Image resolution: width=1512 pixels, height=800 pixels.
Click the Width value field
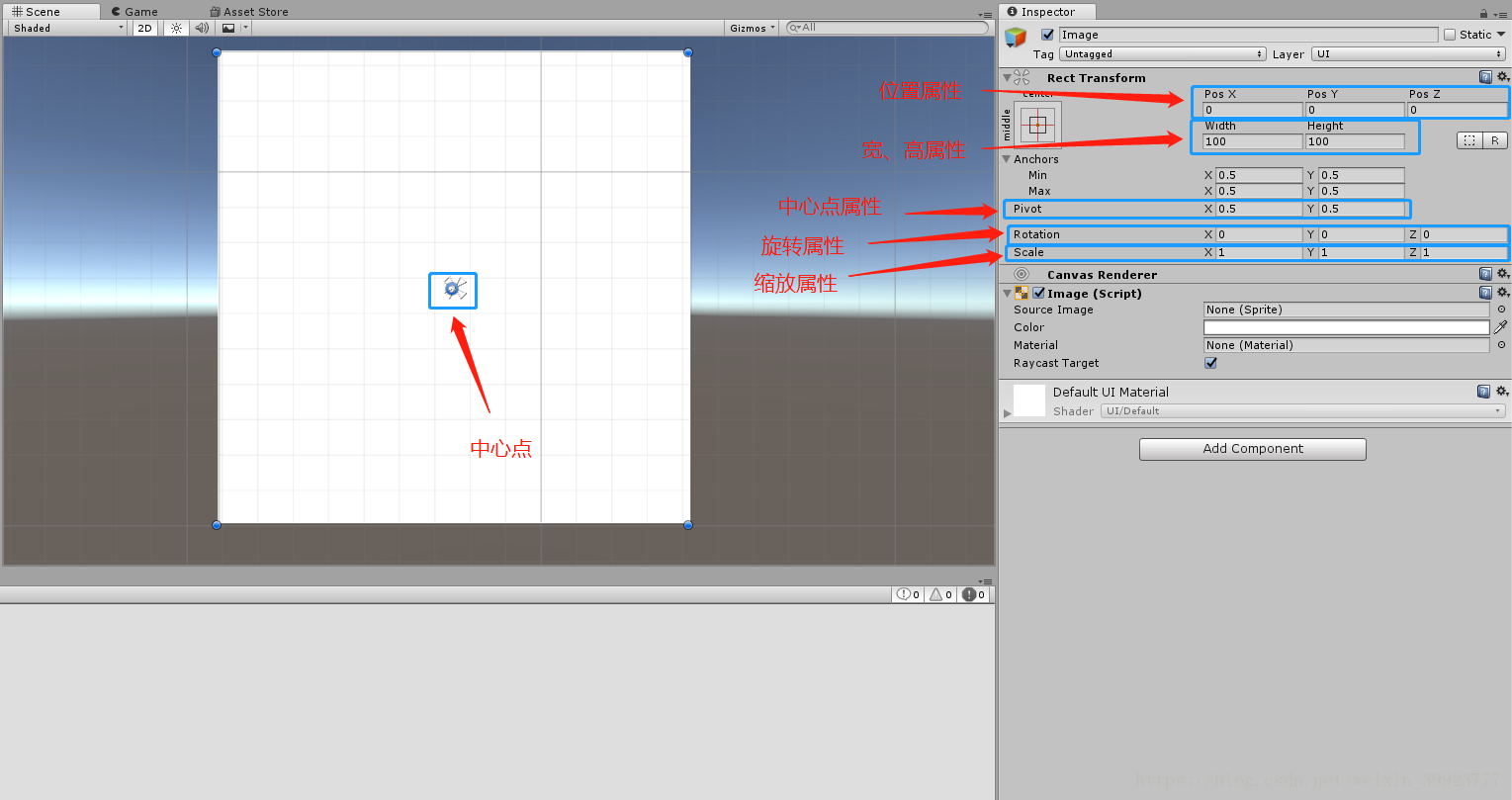(x=1253, y=141)
